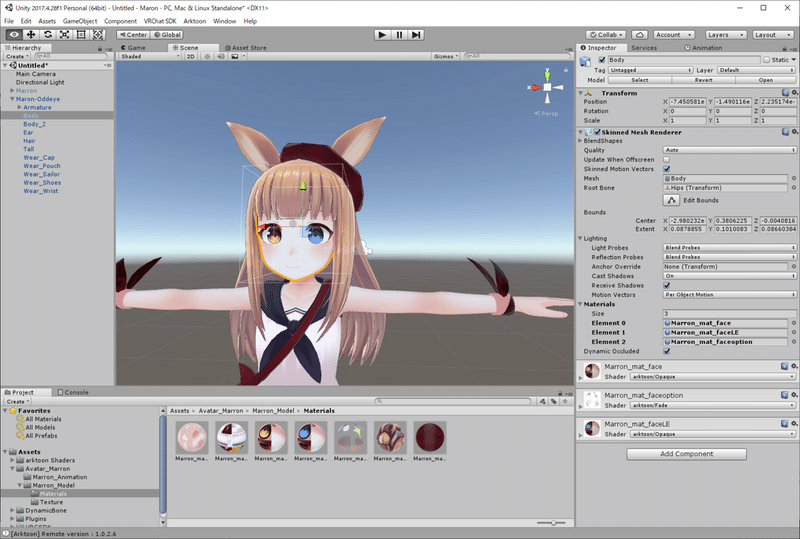Toggle Body object active checkbox
Screen dimensions: 800x539
[x=602, y=60]
